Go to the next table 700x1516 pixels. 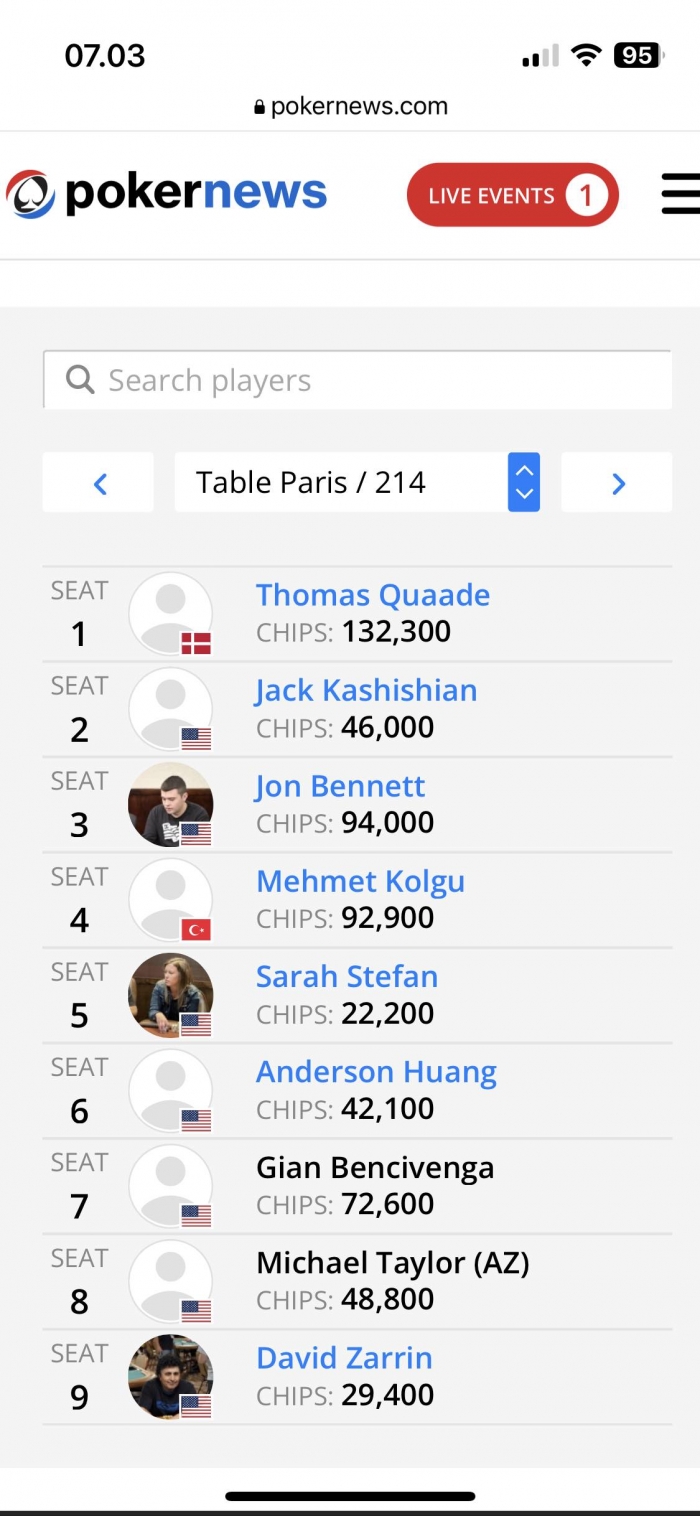(617, 483)
